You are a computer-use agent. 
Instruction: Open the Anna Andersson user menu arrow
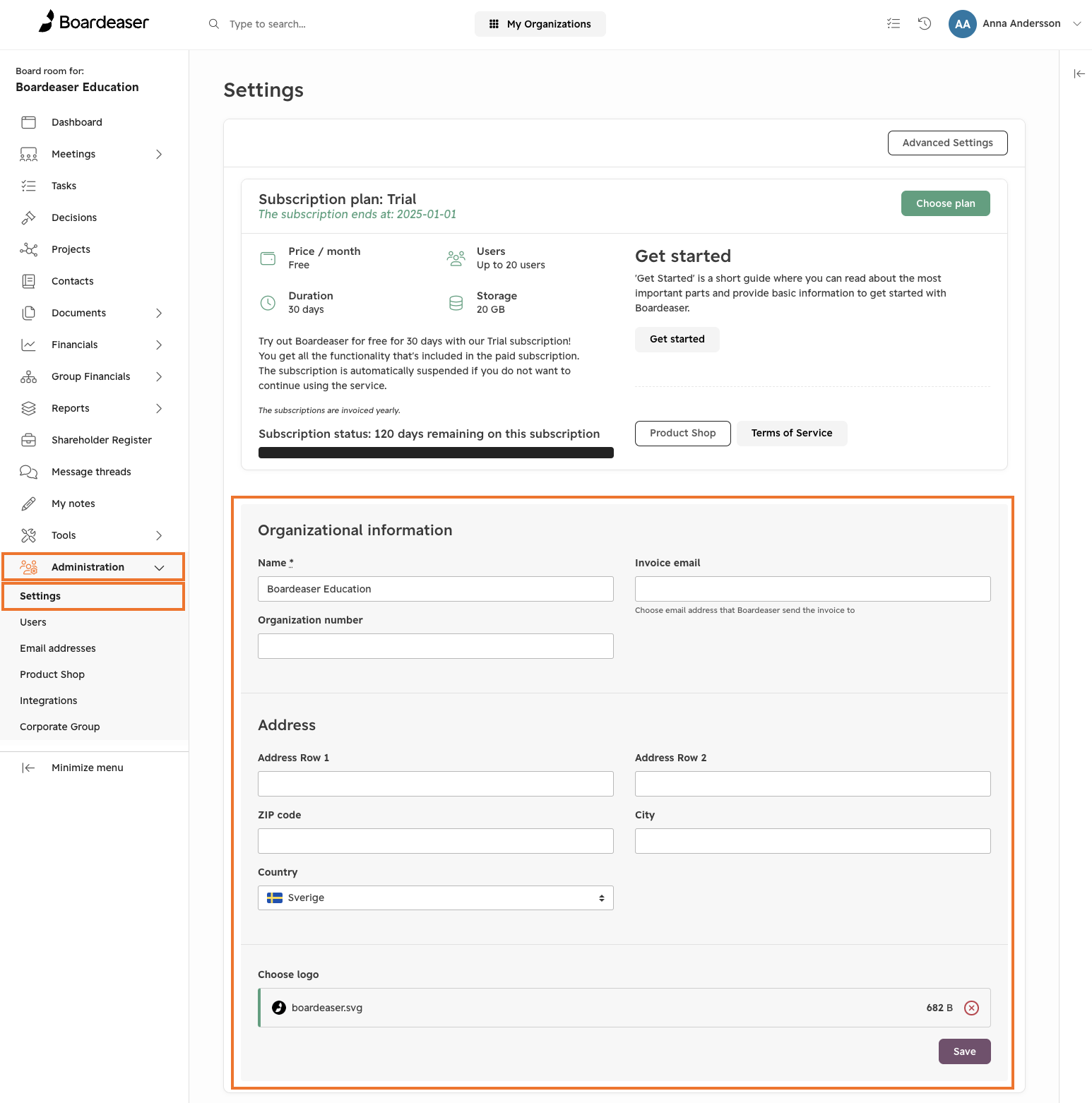click(x=1077, y=23)
